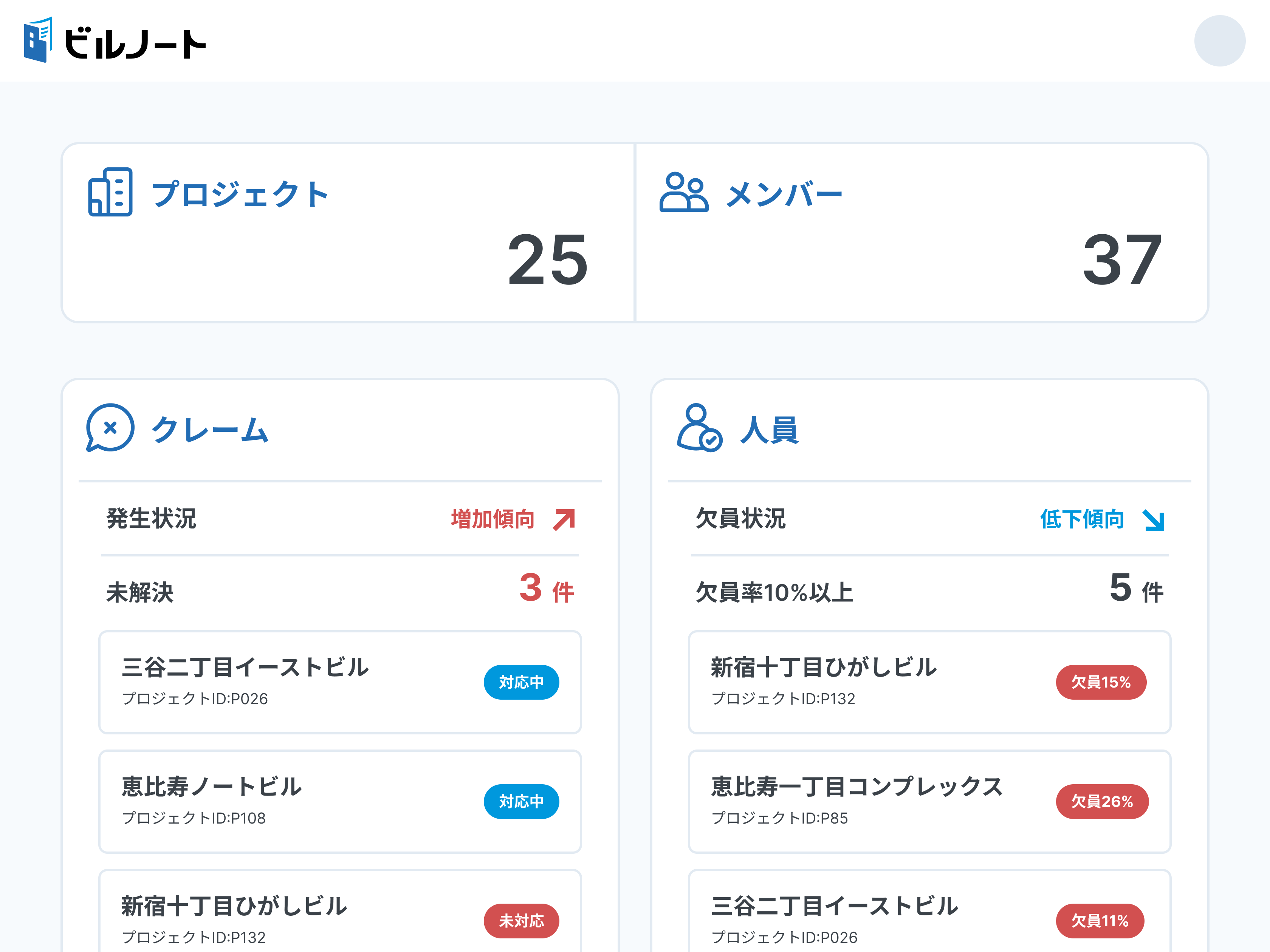Image resolution: width=1270 pixels, height=952 pixels.
Task: Open the クレーム speech bubble icon
Action: (x=111, y=429)
